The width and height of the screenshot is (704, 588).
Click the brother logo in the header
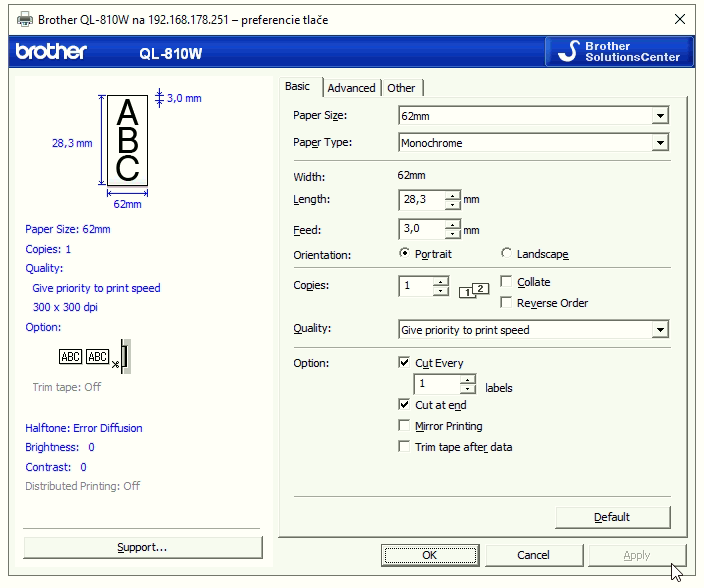pyautogui.click(x=51, y=52)
